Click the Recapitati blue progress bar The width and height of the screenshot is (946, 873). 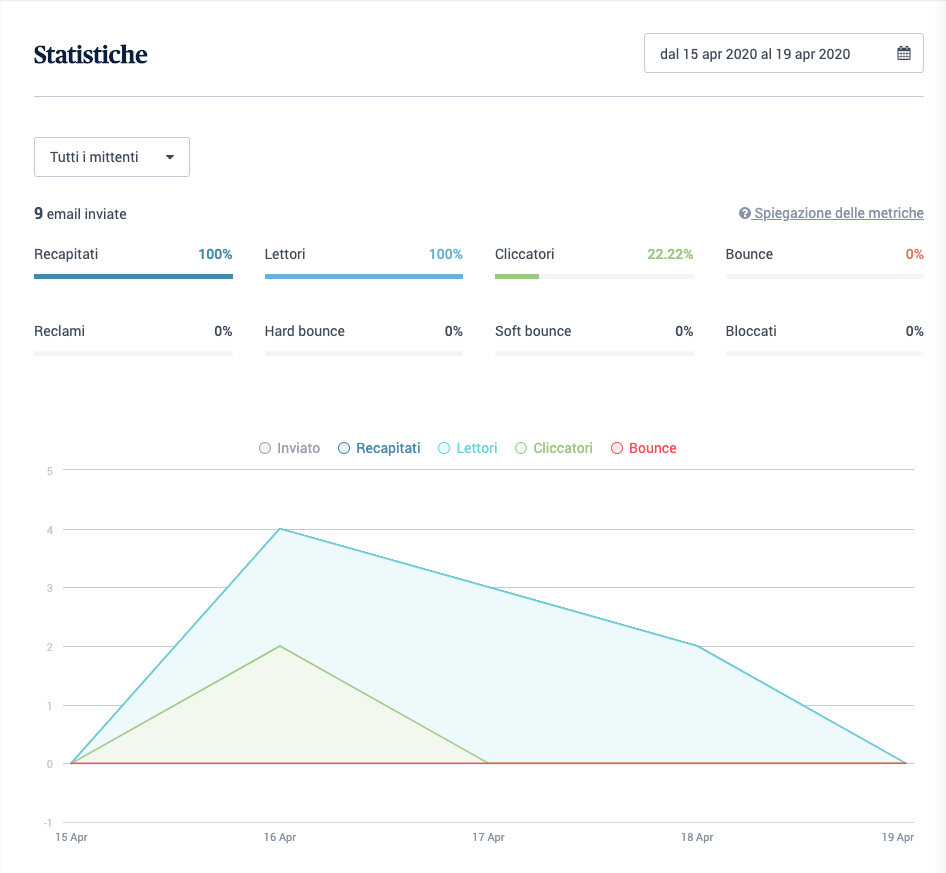click(x=133, y=276)
